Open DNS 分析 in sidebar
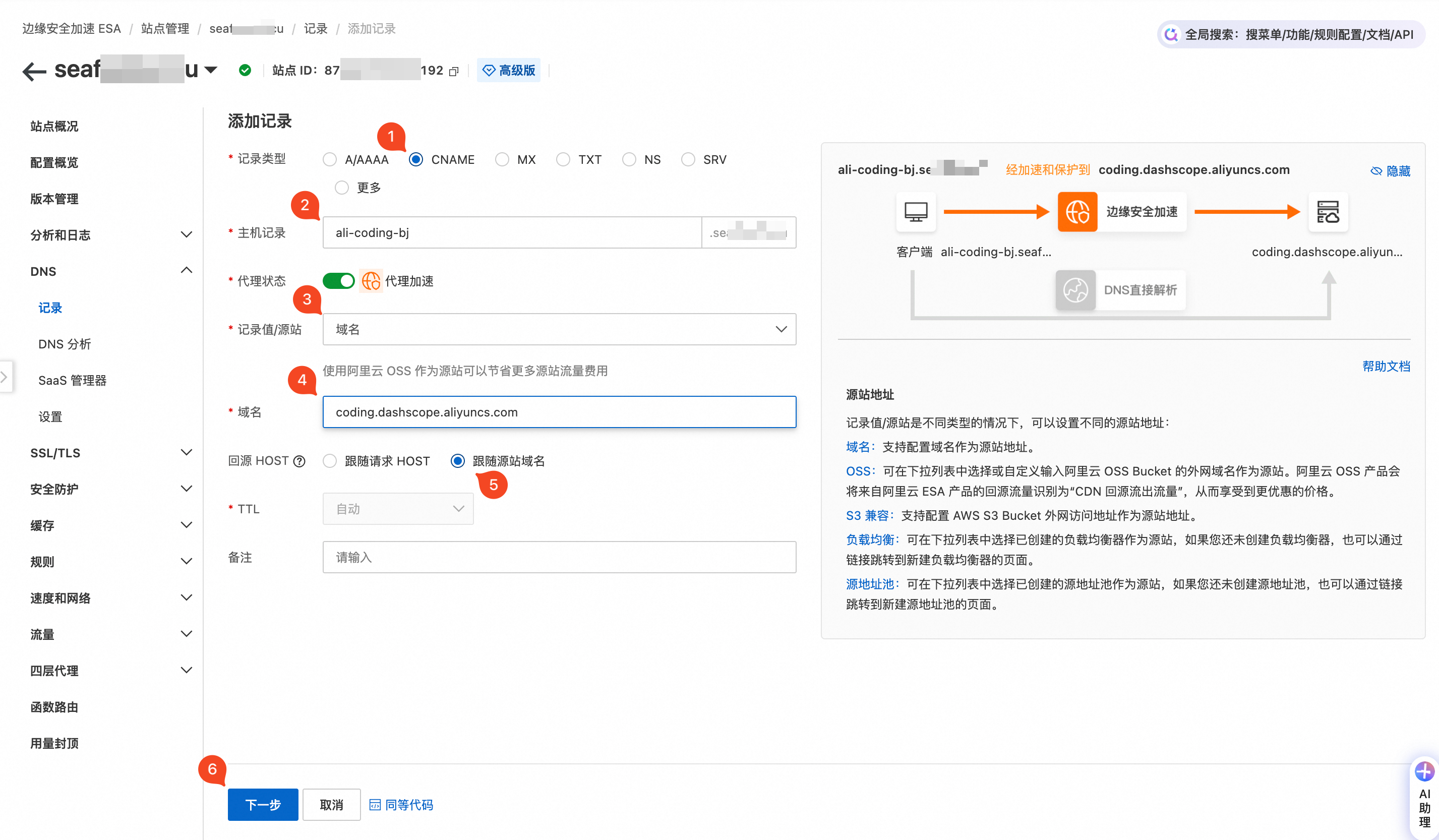This screenshot has height=840, width=1439. coord(65,344)
